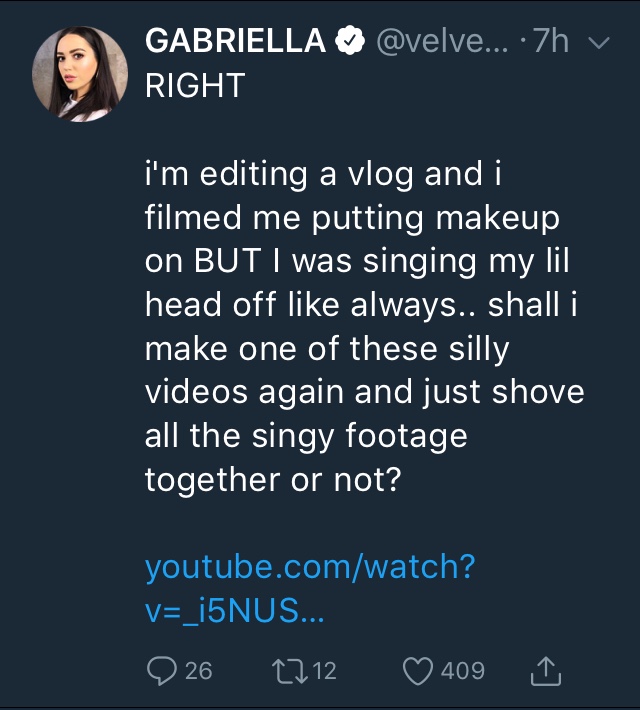Click the word RIGHT in the tweet

(x=195, y=86)
